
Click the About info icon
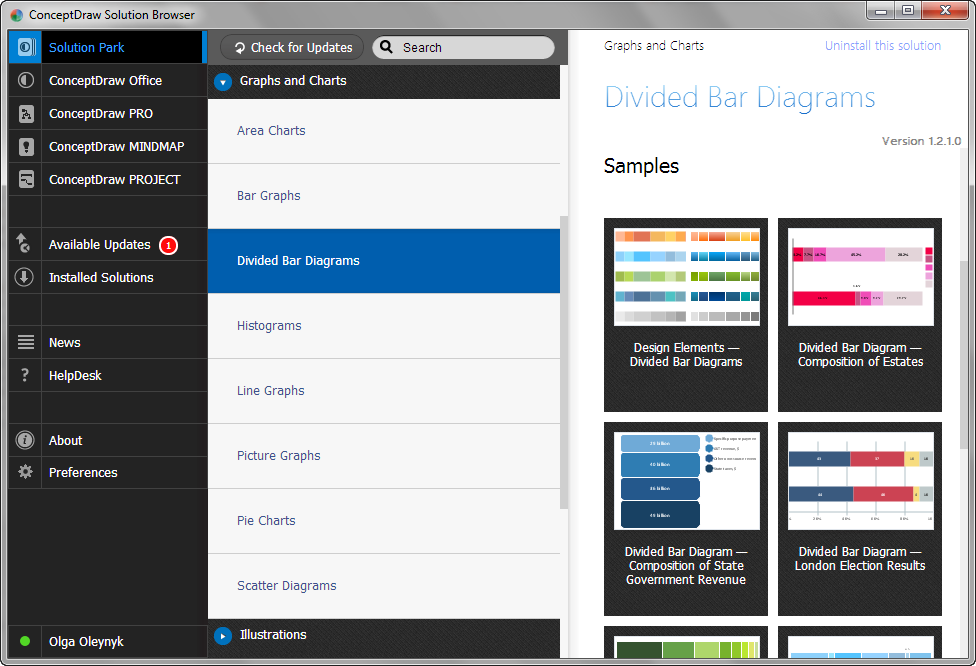click(25, 440)
